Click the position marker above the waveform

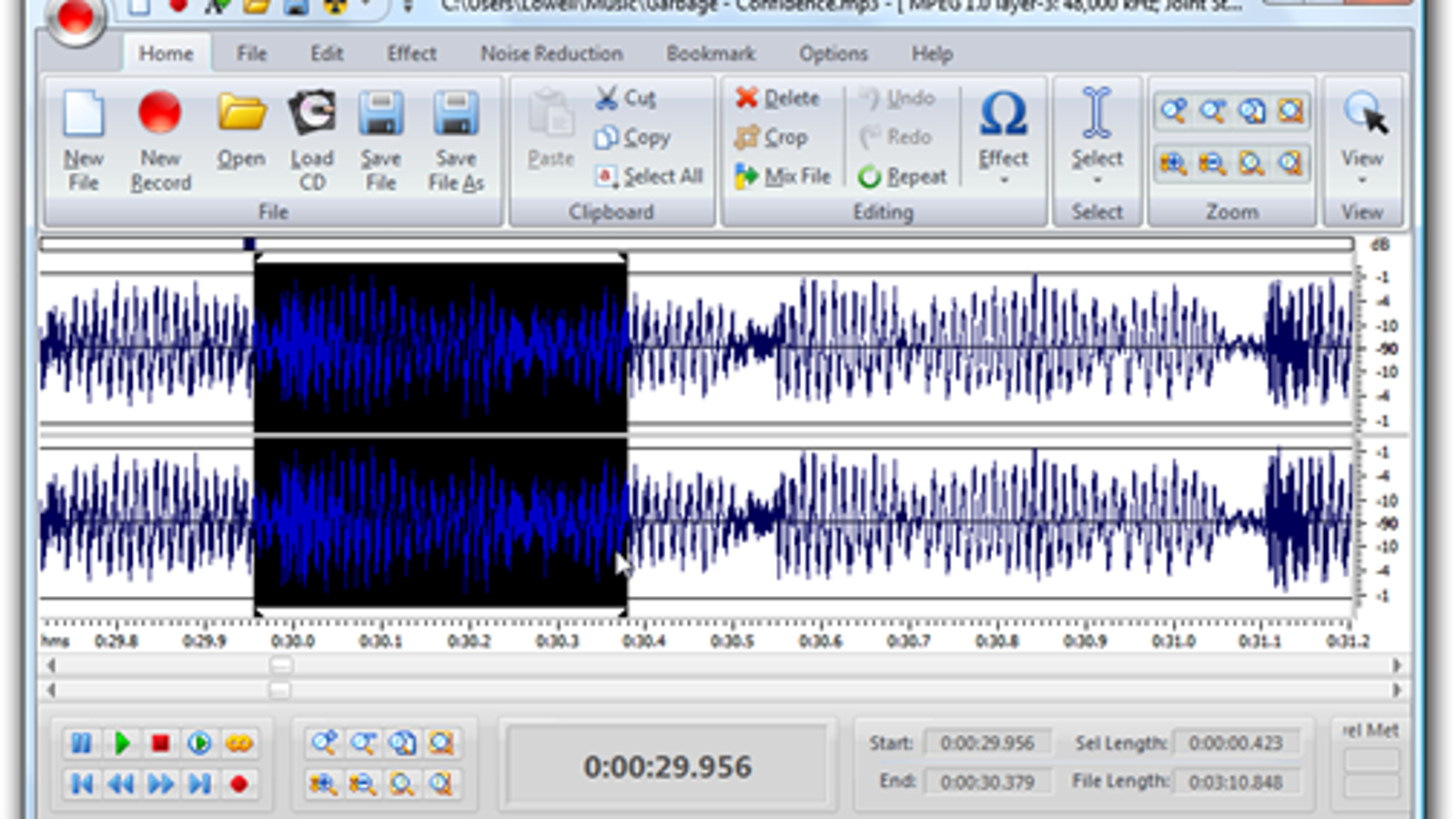pos(249,244)
